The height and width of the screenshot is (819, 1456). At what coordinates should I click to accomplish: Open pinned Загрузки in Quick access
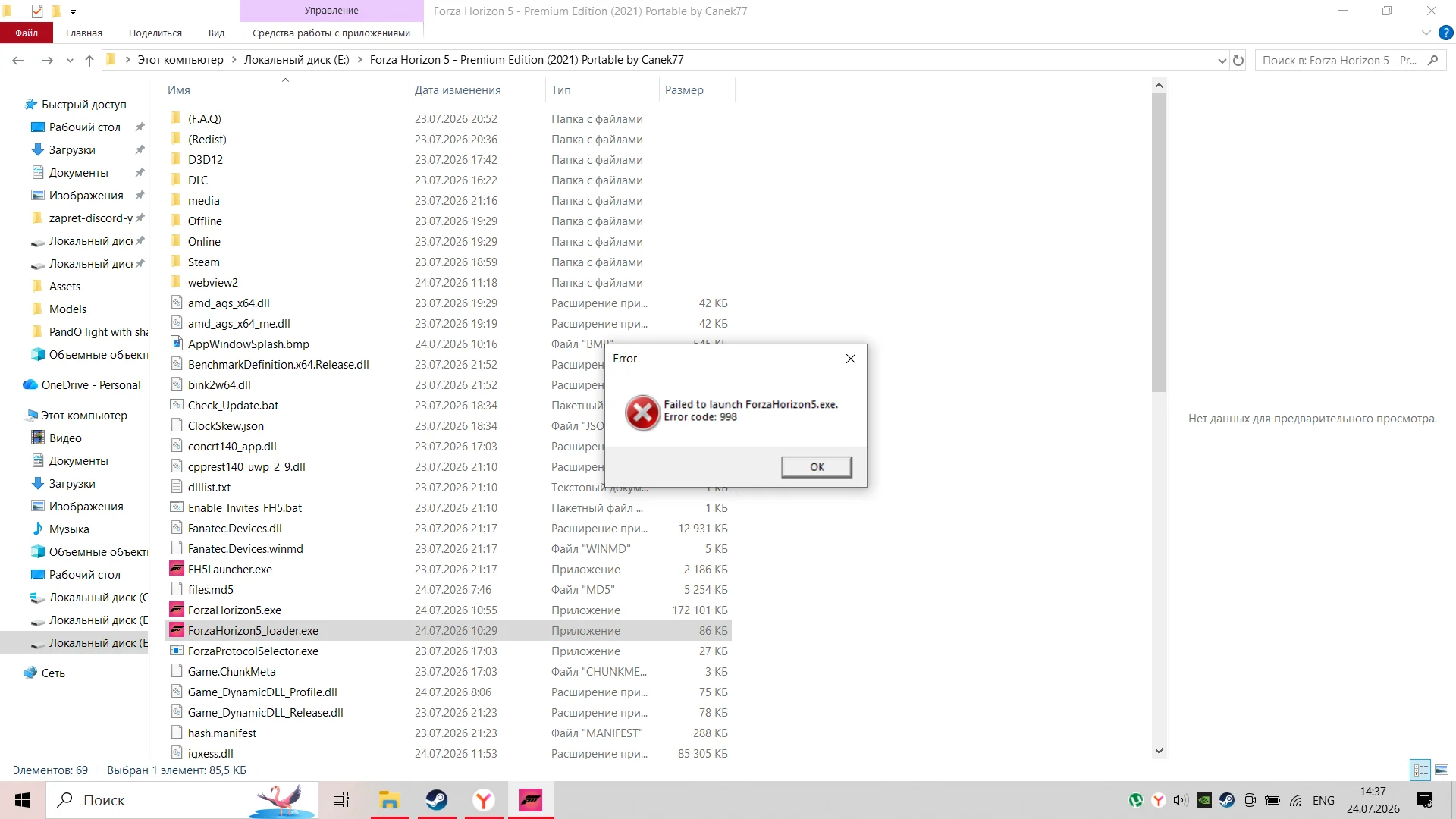(72, 150)
